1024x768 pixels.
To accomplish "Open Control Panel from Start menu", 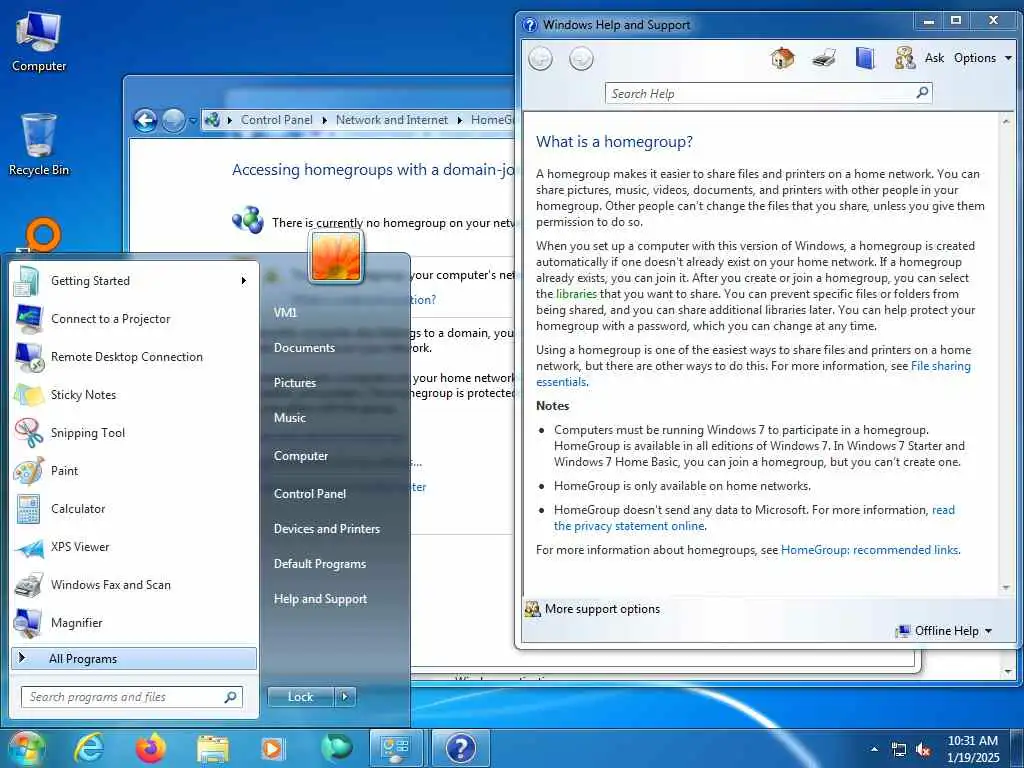I will point(310,494).
